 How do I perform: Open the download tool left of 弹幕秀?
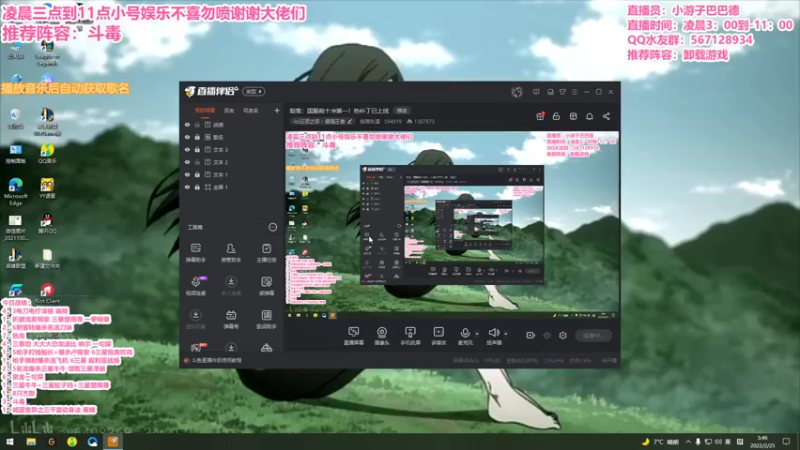click(195, 319)
